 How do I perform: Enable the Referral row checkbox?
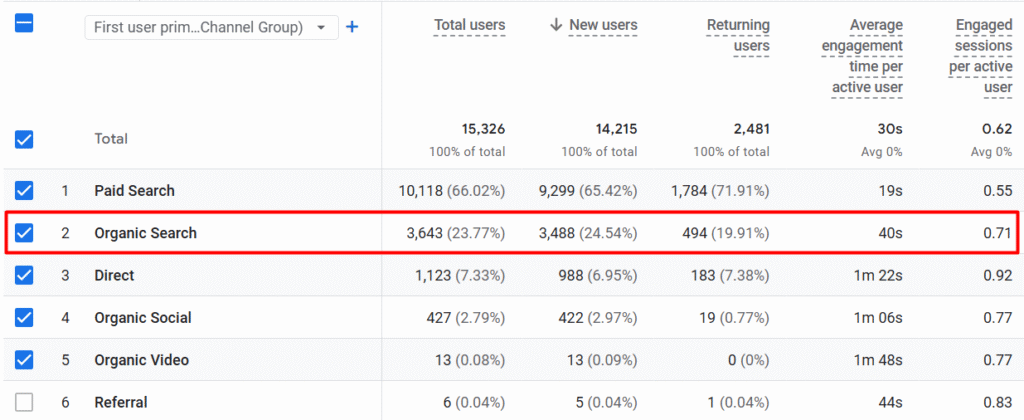(x=24, y=402)
